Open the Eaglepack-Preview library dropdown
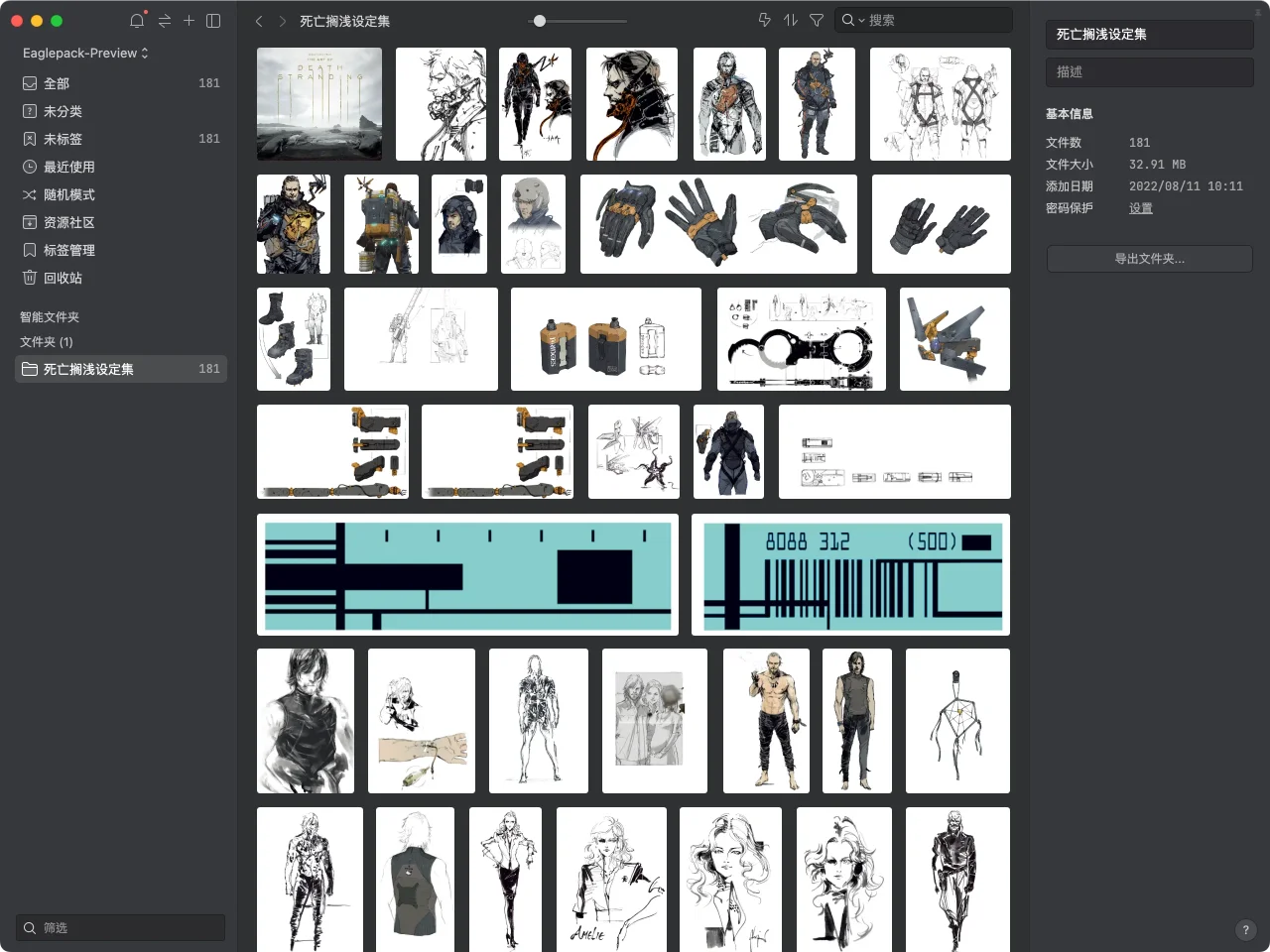Viewport: 1270px width, 952px height. 85,53
